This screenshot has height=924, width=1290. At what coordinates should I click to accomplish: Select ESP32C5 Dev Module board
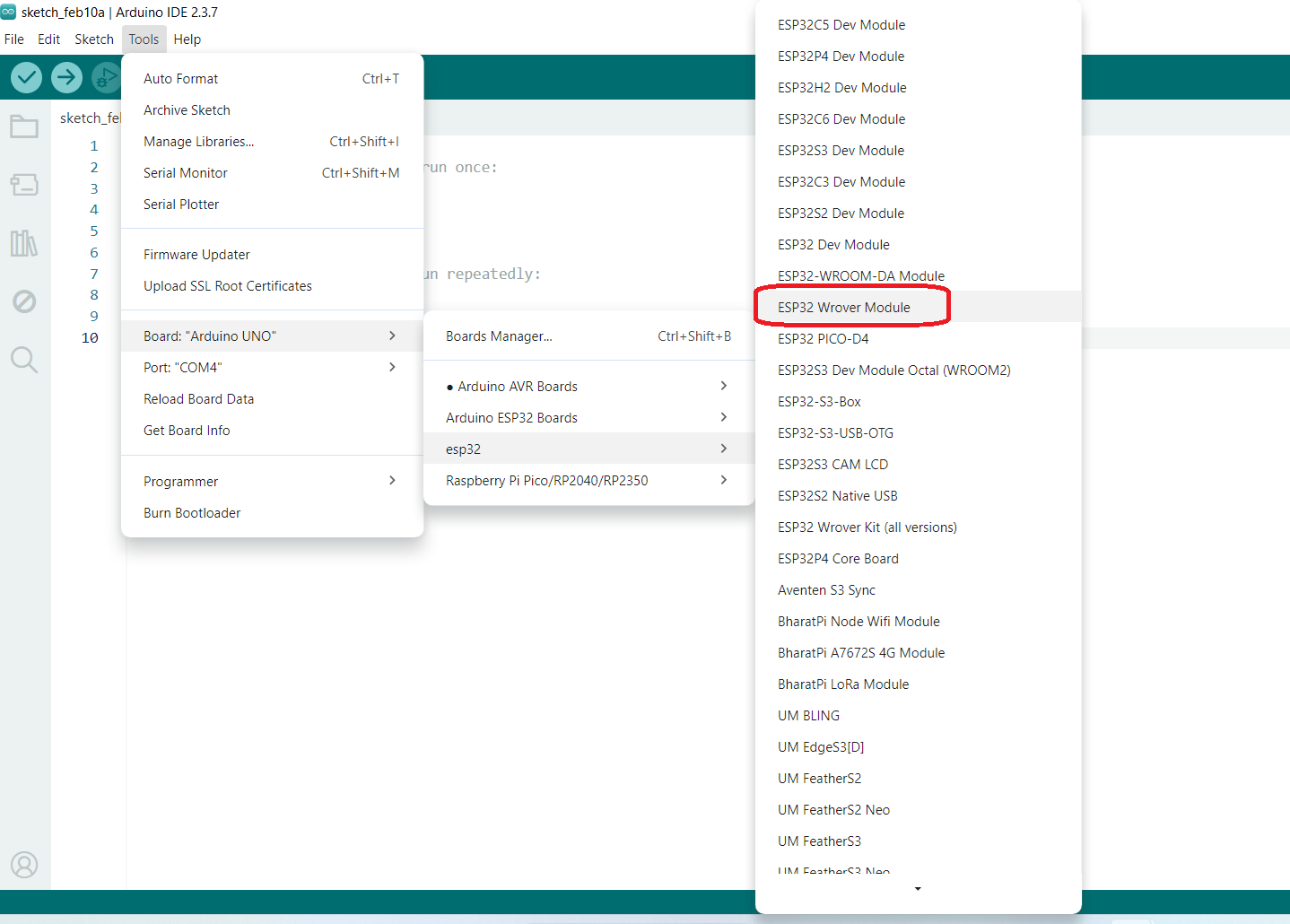coord(919,25)
